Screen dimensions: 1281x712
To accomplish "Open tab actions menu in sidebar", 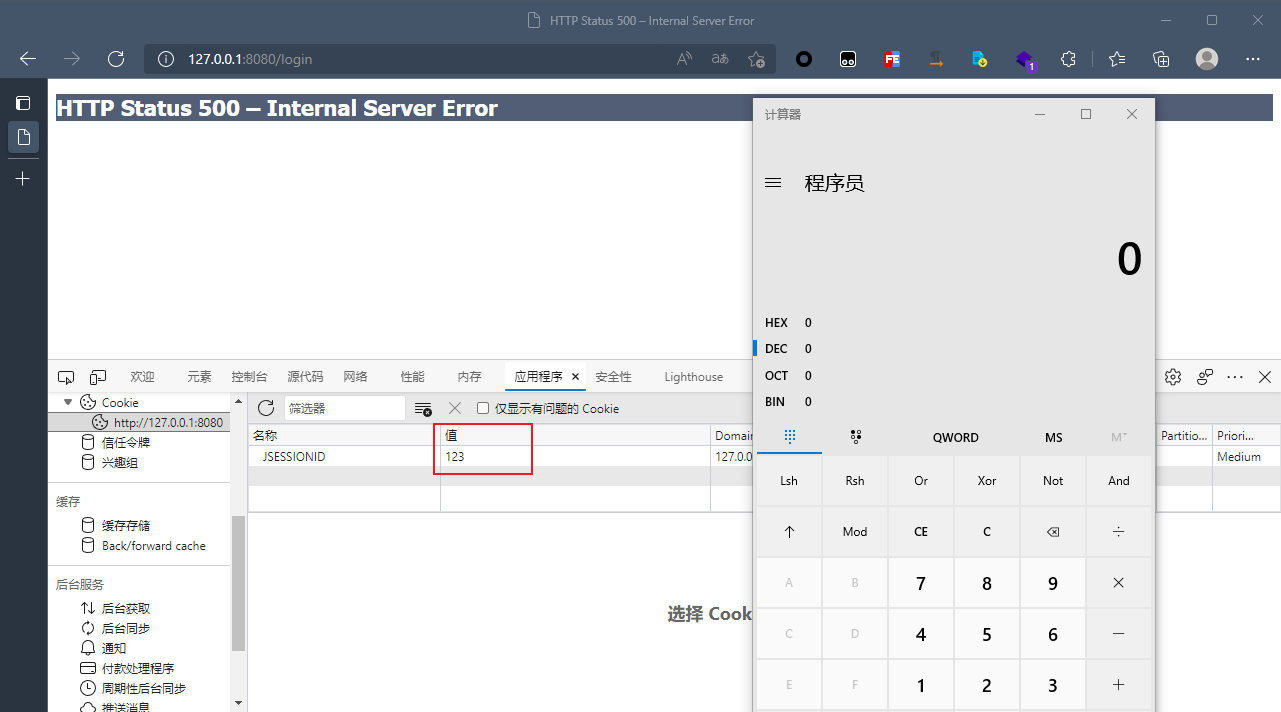I will (x=23, y=102).
